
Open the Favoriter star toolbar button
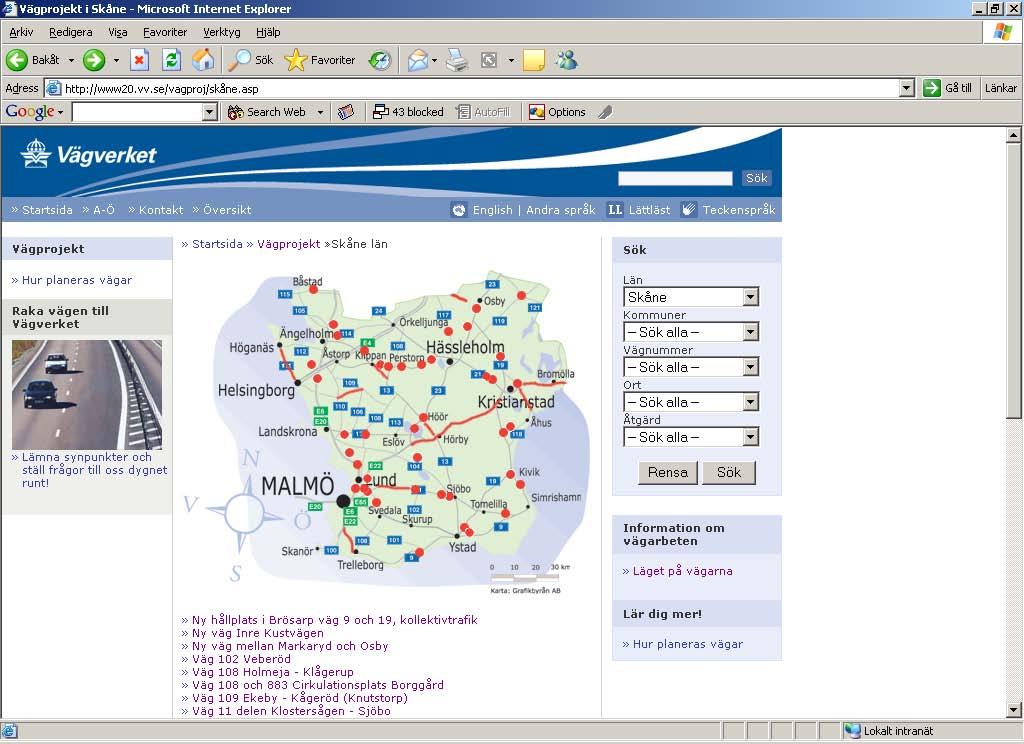point(320,60)
